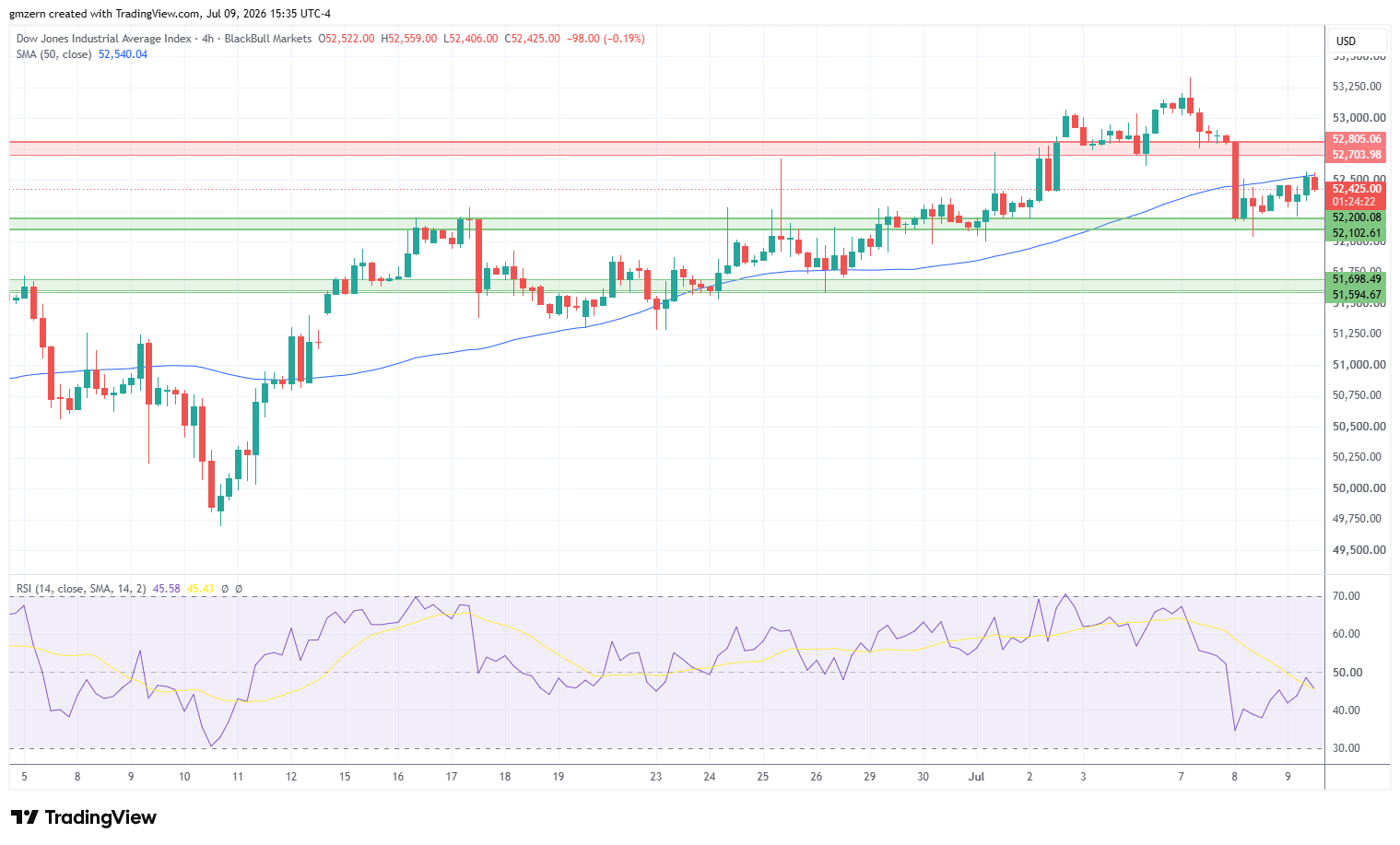
Task: Click the 50,000.00 price axis label
Action: [x=1359, y=488]
